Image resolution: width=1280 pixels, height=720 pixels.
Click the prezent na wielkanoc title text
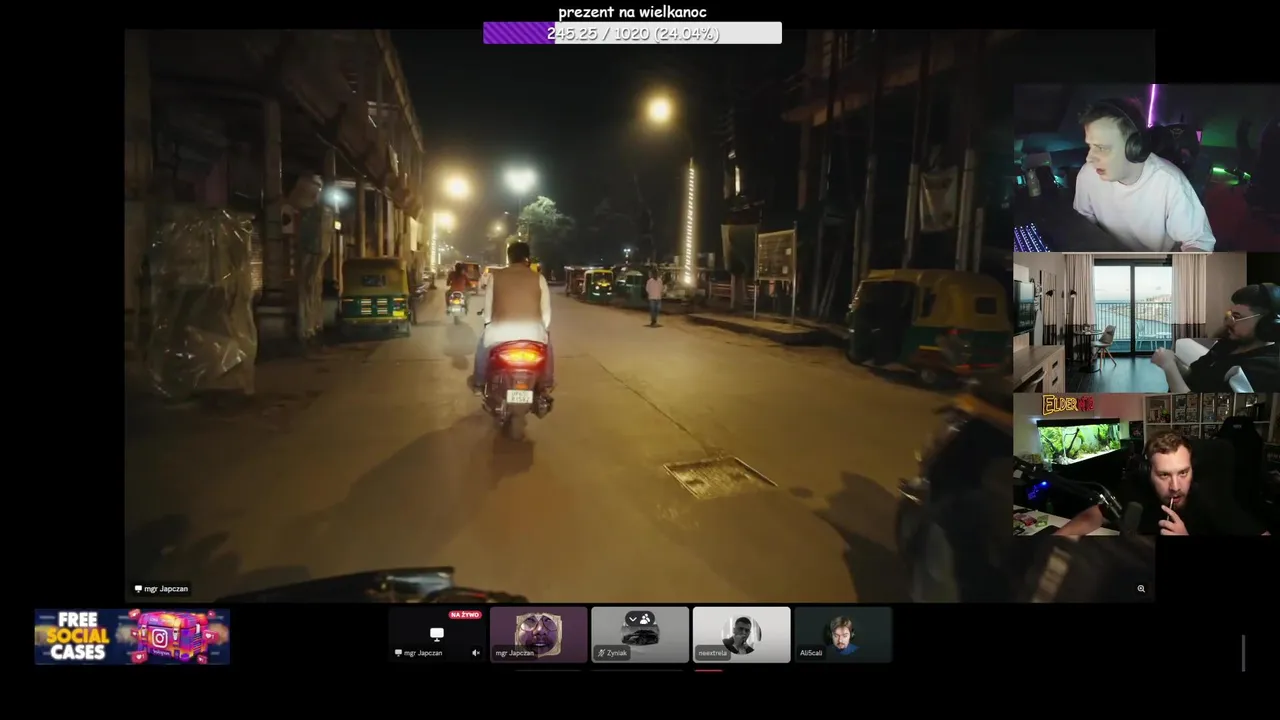point(632,12)
